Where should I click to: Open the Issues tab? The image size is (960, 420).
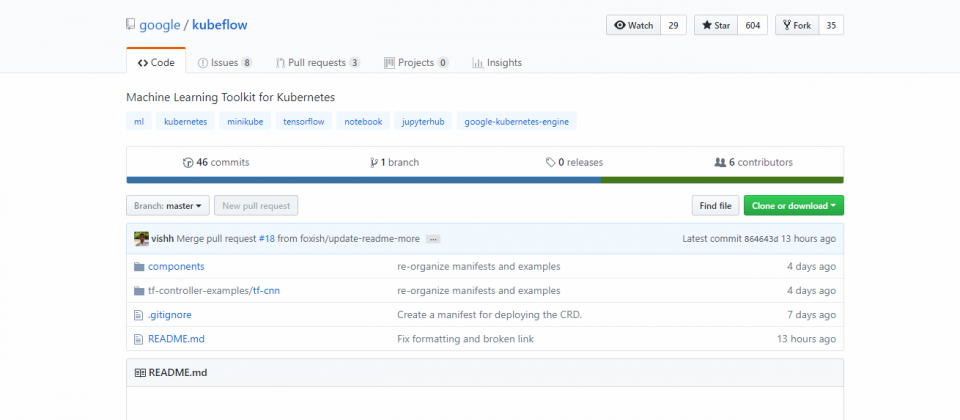pyautogui.click(x=225, y=62)
